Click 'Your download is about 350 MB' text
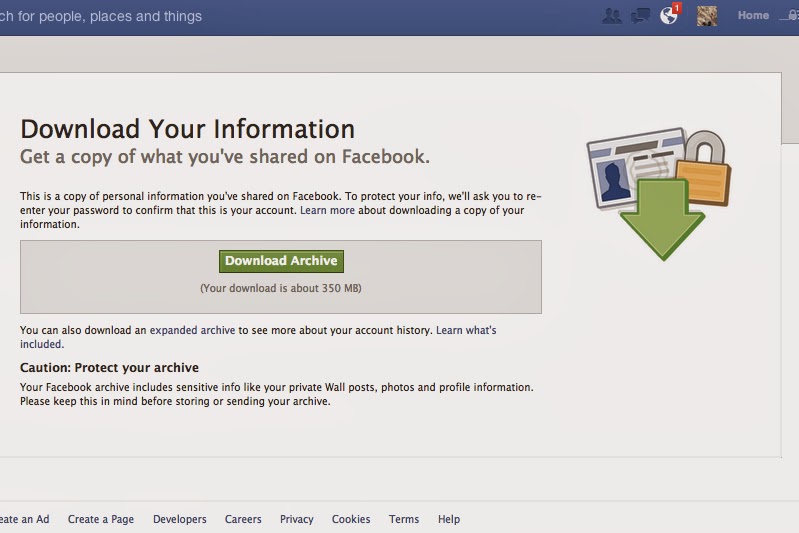The width and height of the screenshot is (799, 533). pyautogui.click(x=281, y=288)
